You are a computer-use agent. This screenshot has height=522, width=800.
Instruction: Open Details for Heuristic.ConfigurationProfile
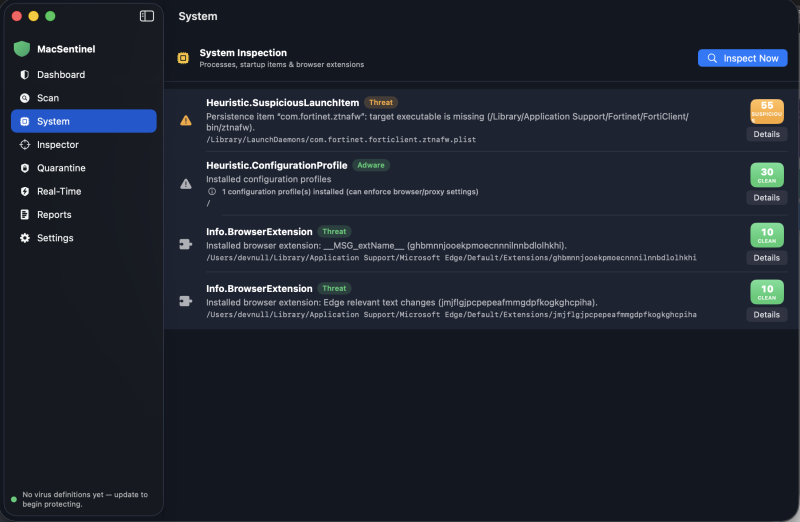(x=766, y=197)
